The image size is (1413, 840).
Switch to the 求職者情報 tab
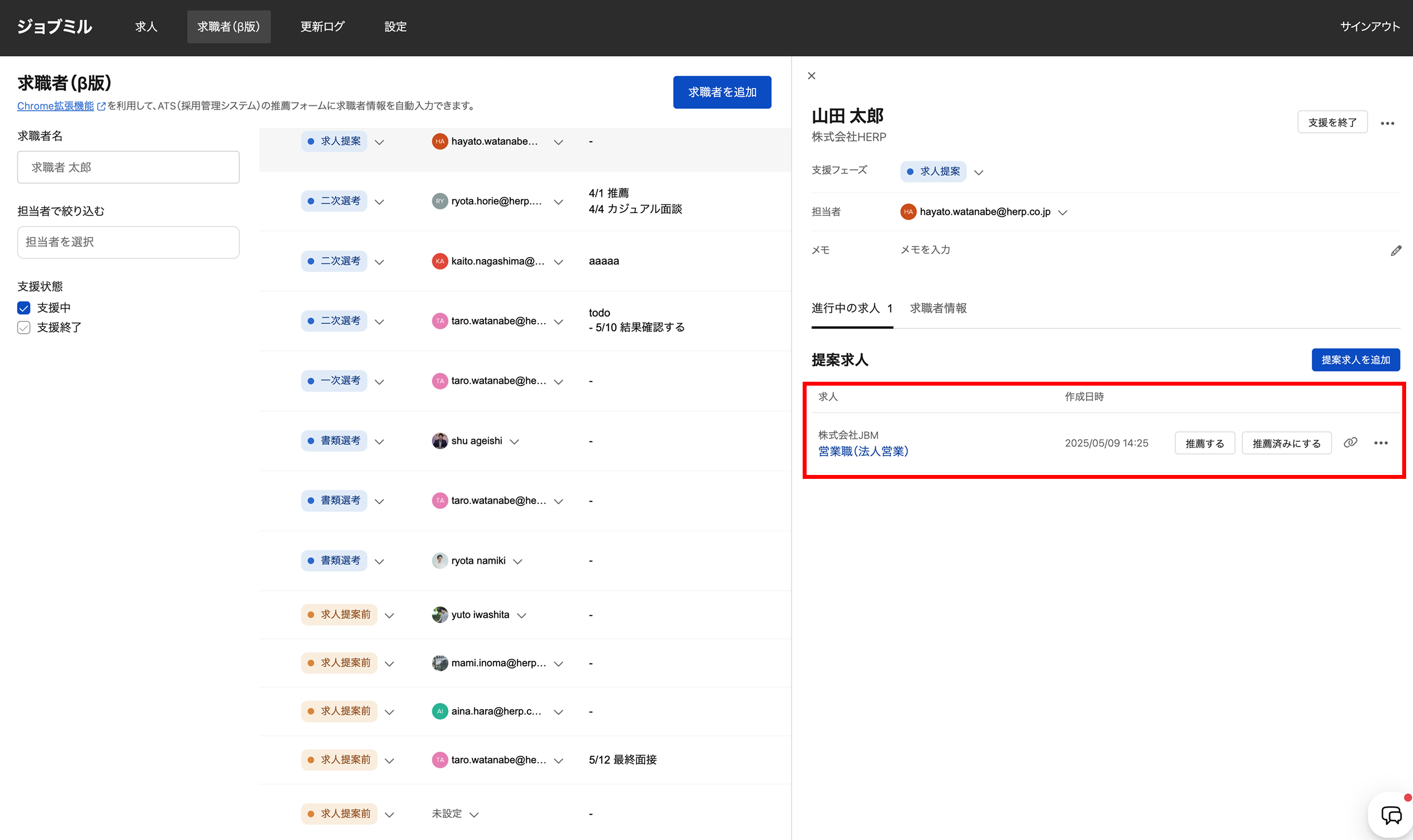tap(938, 309)
